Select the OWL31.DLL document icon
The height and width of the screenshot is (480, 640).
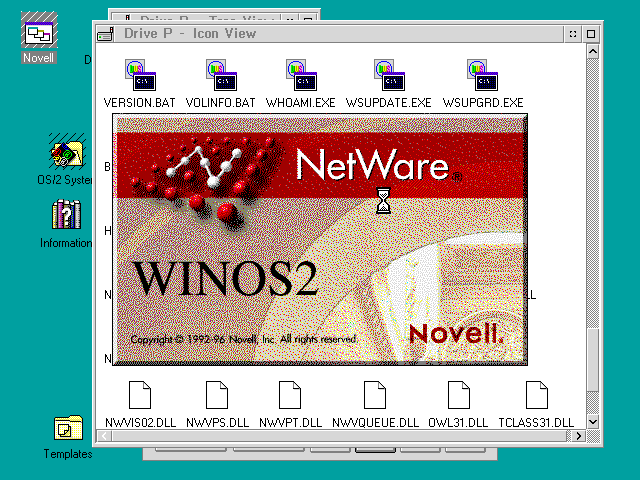pos(459,395)
